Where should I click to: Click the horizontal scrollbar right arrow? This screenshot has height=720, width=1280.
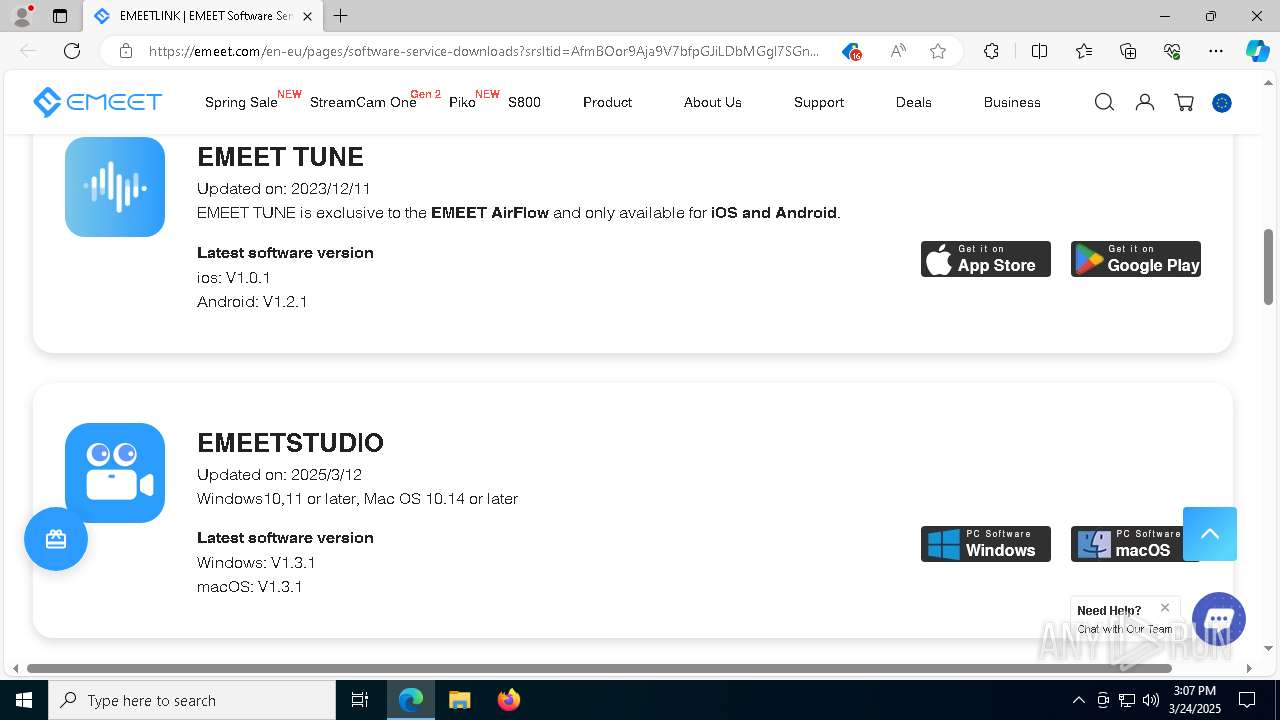(x=1249, y=668)
